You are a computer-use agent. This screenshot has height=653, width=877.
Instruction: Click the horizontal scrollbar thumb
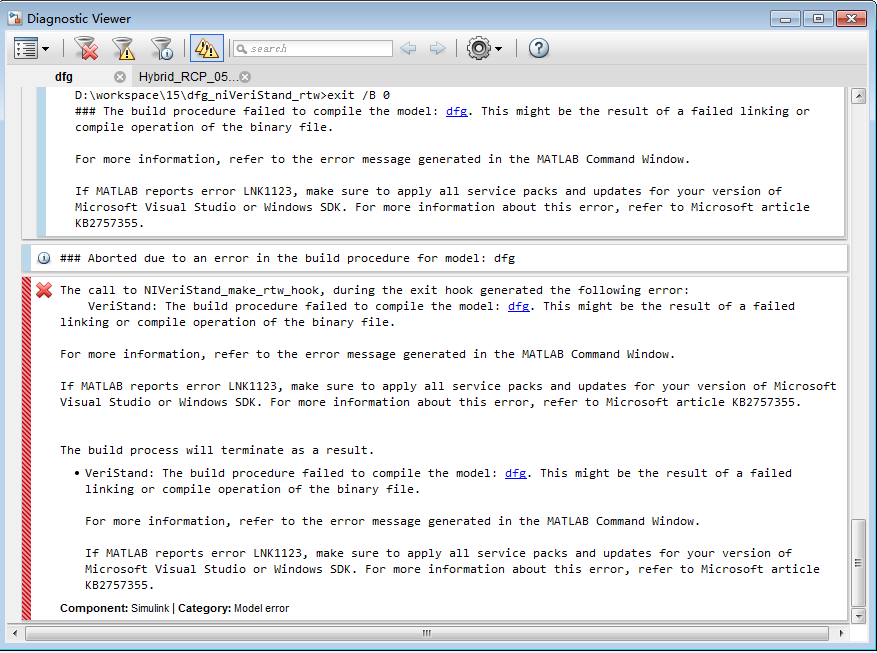coord(427,633)
